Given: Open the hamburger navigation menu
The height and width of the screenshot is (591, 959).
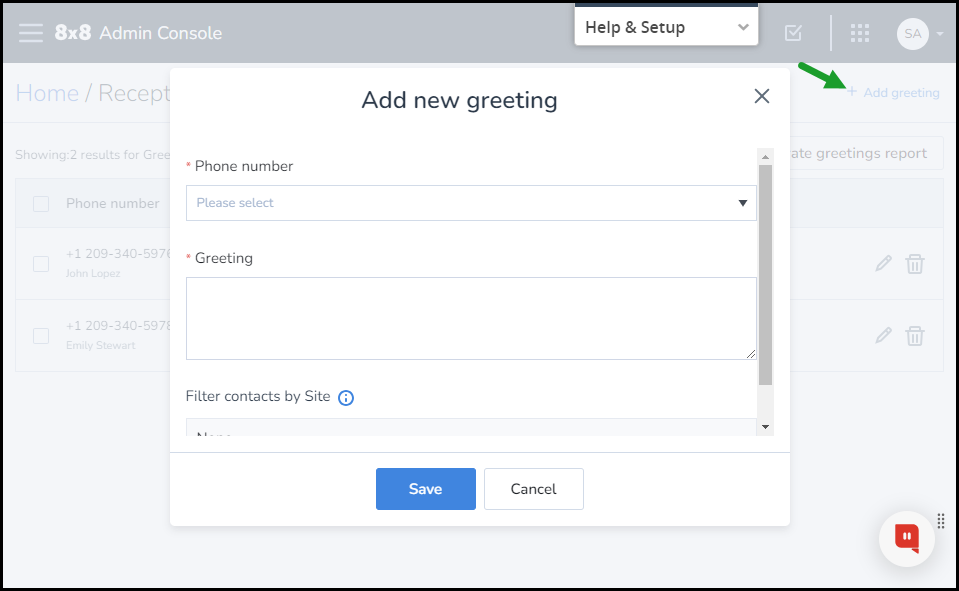Looking at the screenshot, I should [x=31, y=33].
